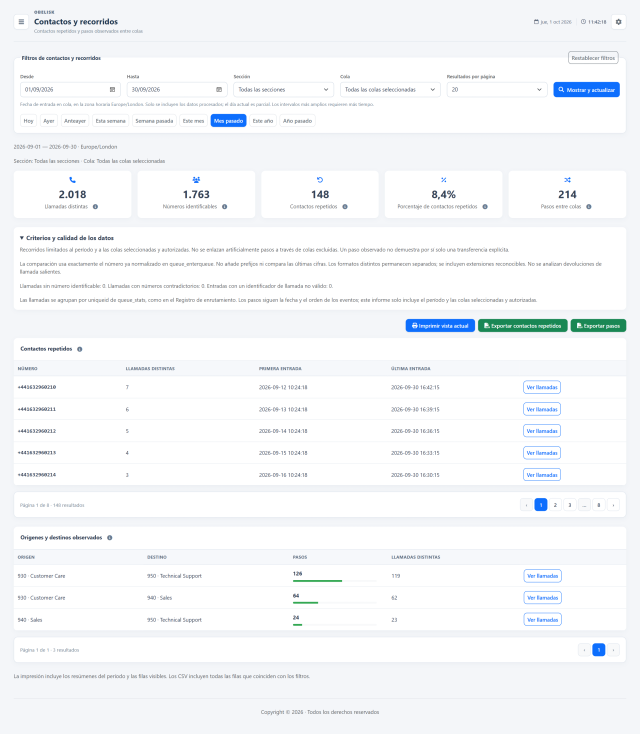
Task: Show info for Números identificables card
Action: coord(225,207)
